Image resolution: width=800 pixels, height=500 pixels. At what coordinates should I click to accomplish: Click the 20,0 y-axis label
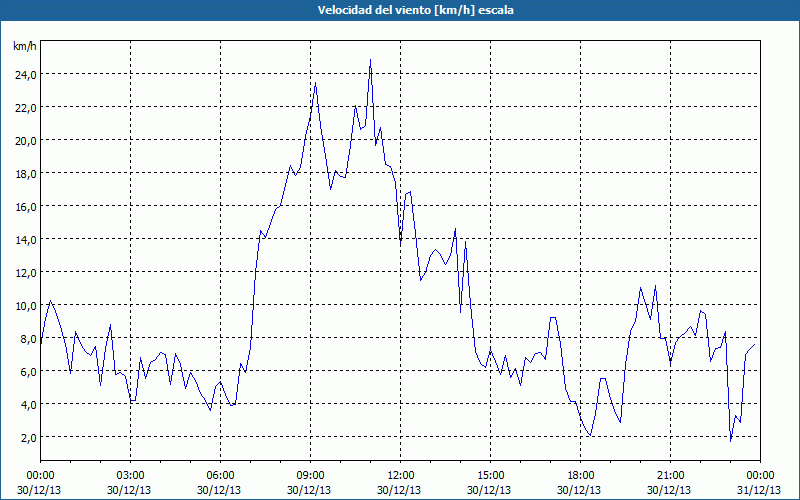[26, 141]
